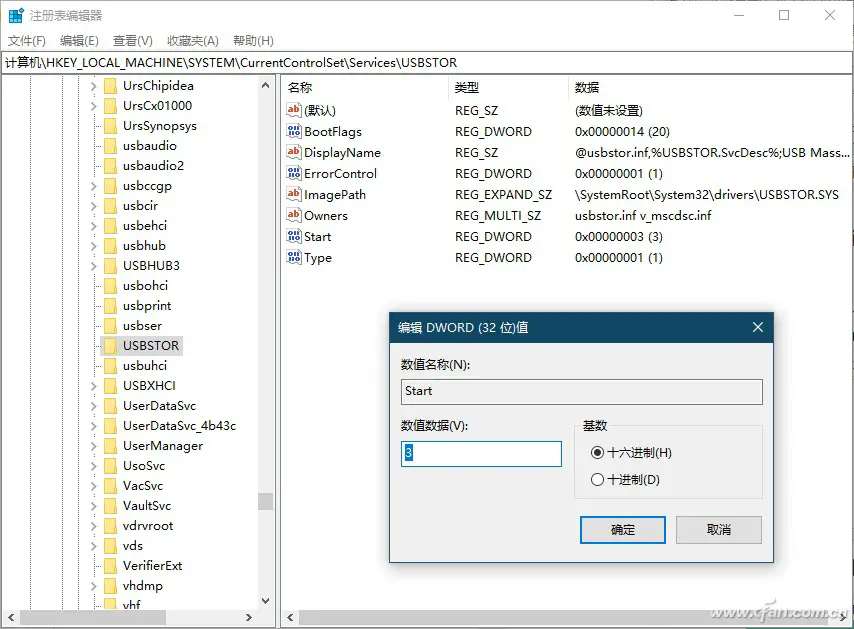The image size is (854, 629).
Task: Click the USBSTOR folder icon
Action: pos(110,346)
